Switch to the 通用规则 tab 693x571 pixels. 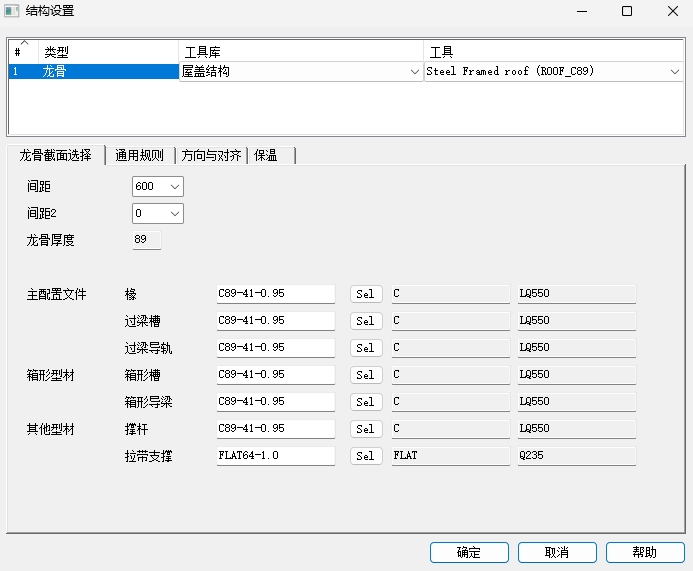[140, 155]
